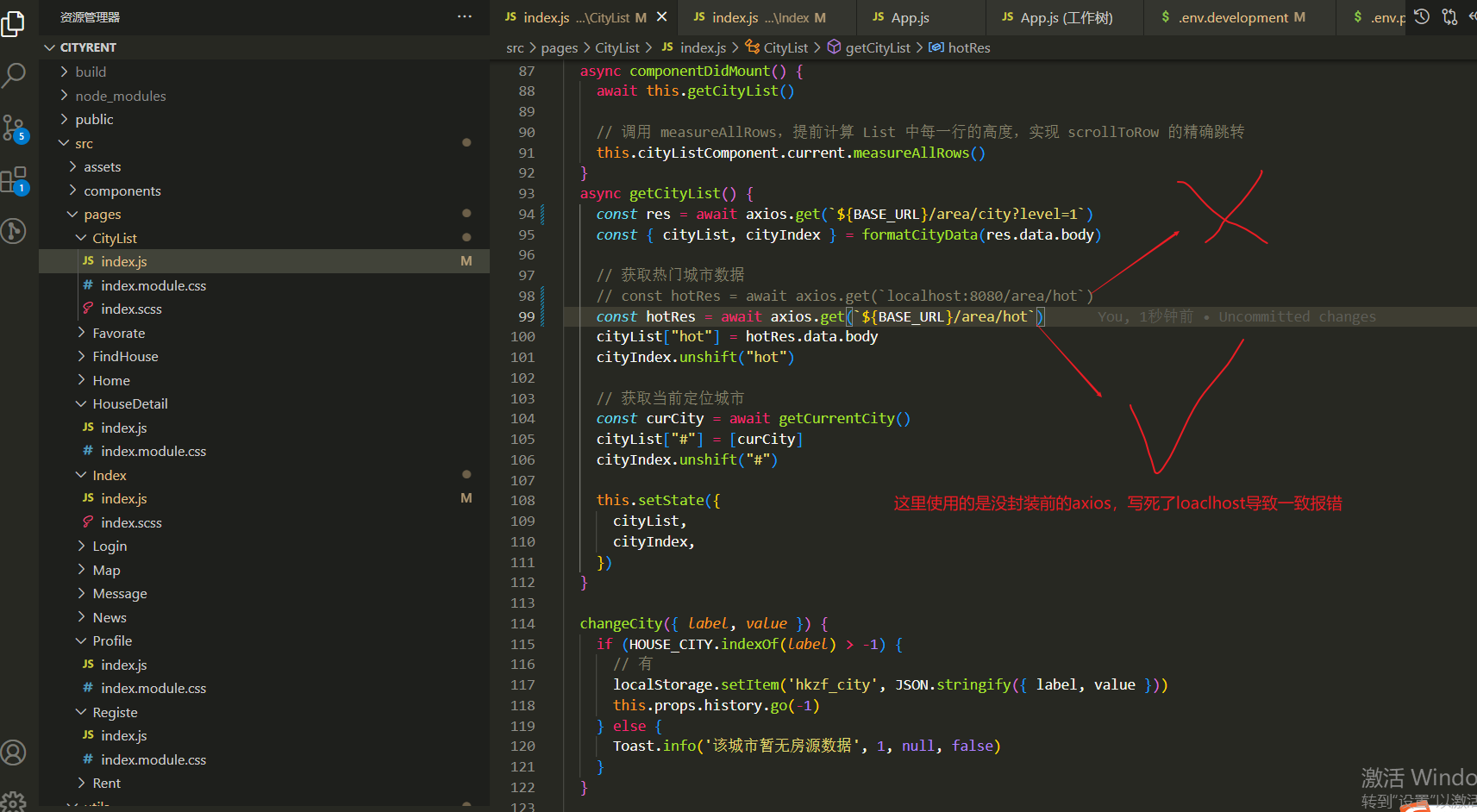Click pages in the breadcrumb path
Screen dimensions: 1477x812
click(560, 48)
